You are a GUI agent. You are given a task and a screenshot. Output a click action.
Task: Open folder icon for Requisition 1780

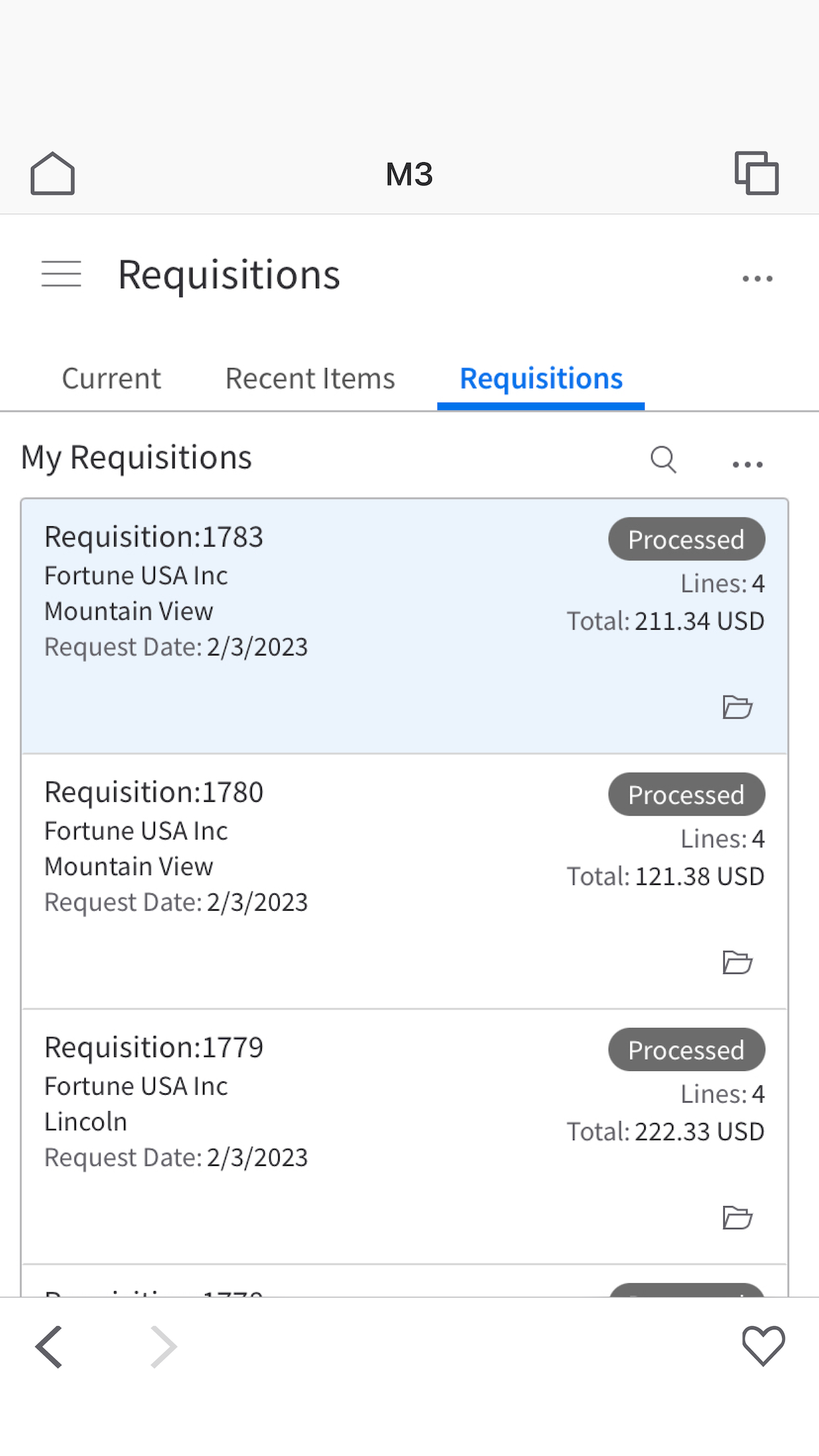pyautogui.click(x=737, y=962)
